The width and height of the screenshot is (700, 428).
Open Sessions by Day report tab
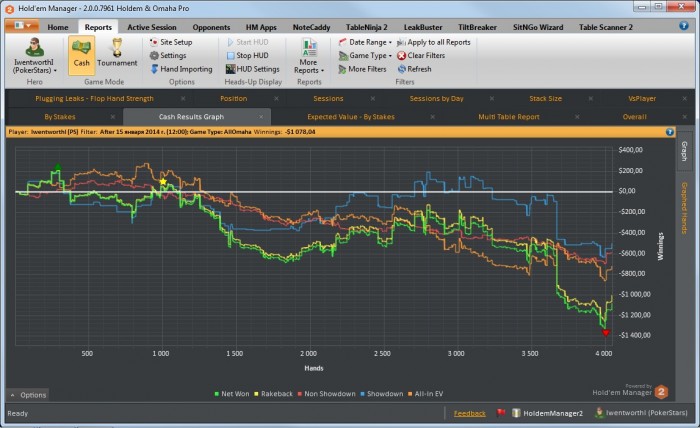(437, 99)
